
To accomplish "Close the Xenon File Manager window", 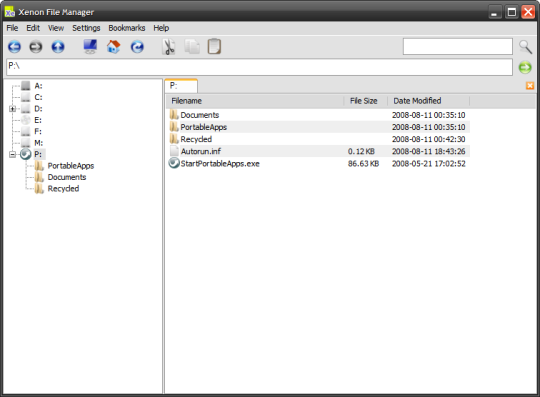I will (x=528, y=12).
